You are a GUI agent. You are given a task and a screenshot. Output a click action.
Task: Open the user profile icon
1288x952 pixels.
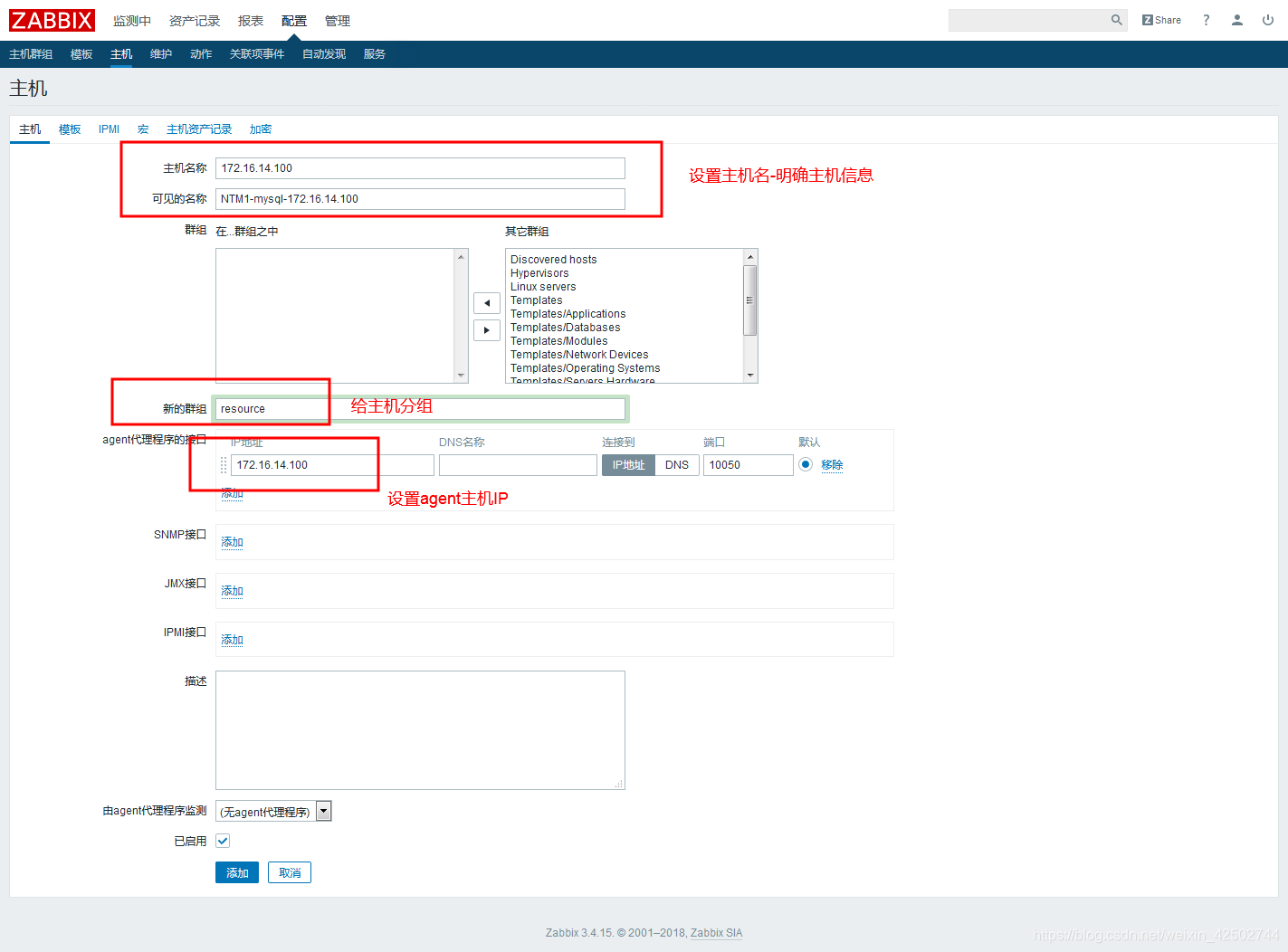pyautogui.click(x=1237, y=20)
